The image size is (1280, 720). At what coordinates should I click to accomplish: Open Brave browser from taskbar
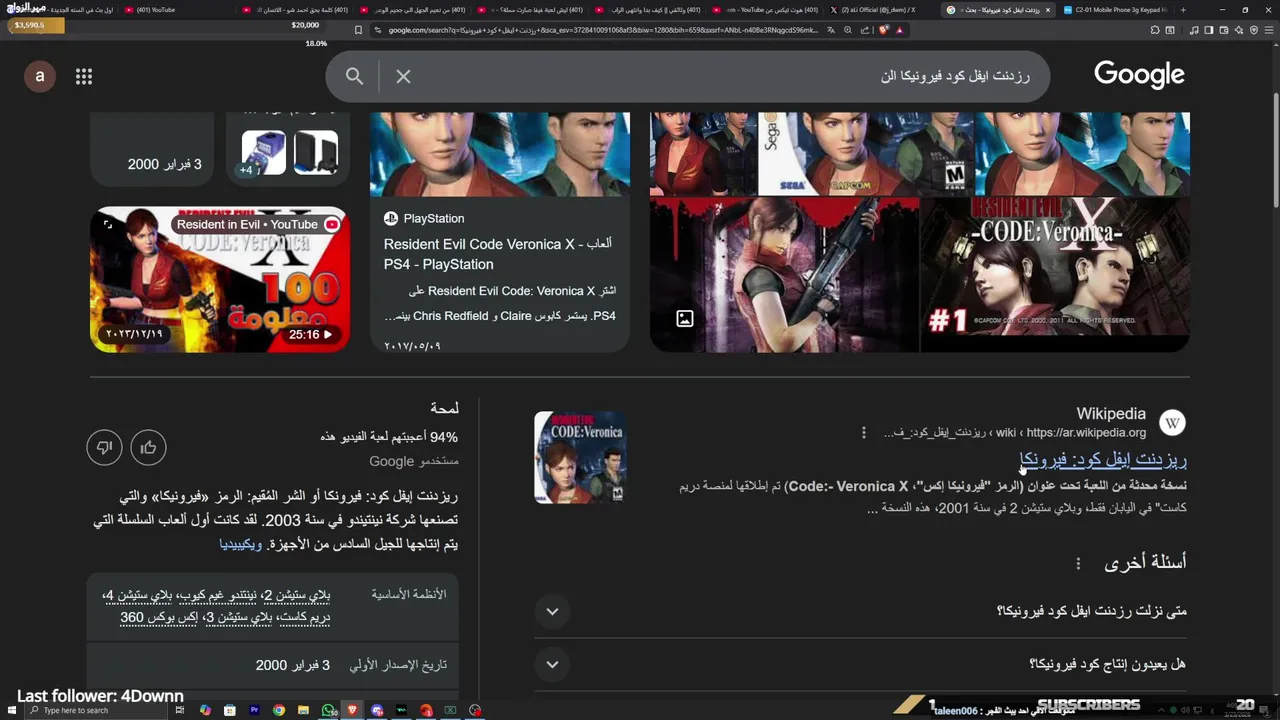click(x=352, y=710)
